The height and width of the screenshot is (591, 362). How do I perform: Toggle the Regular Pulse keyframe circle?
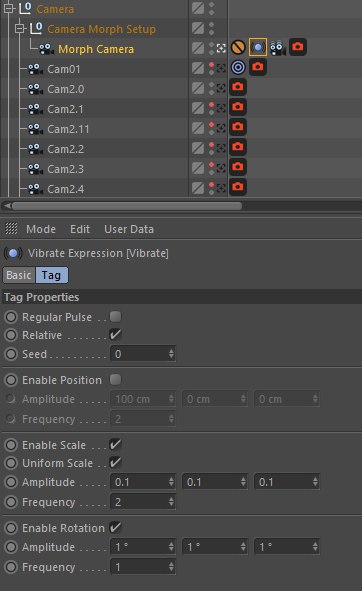click(11, 317)
